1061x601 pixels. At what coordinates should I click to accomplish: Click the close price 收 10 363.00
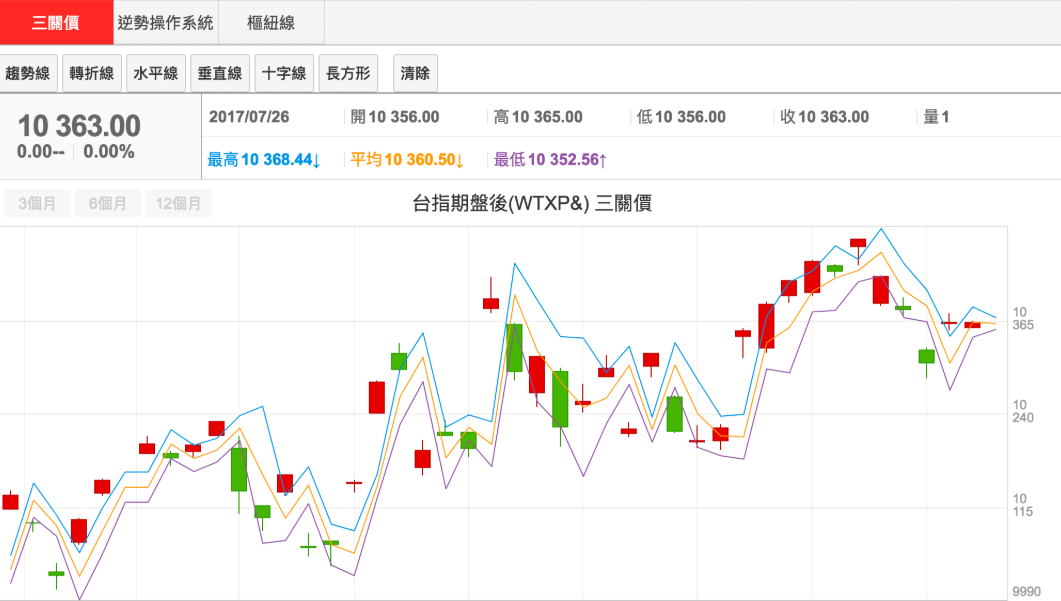pos(824,117)
